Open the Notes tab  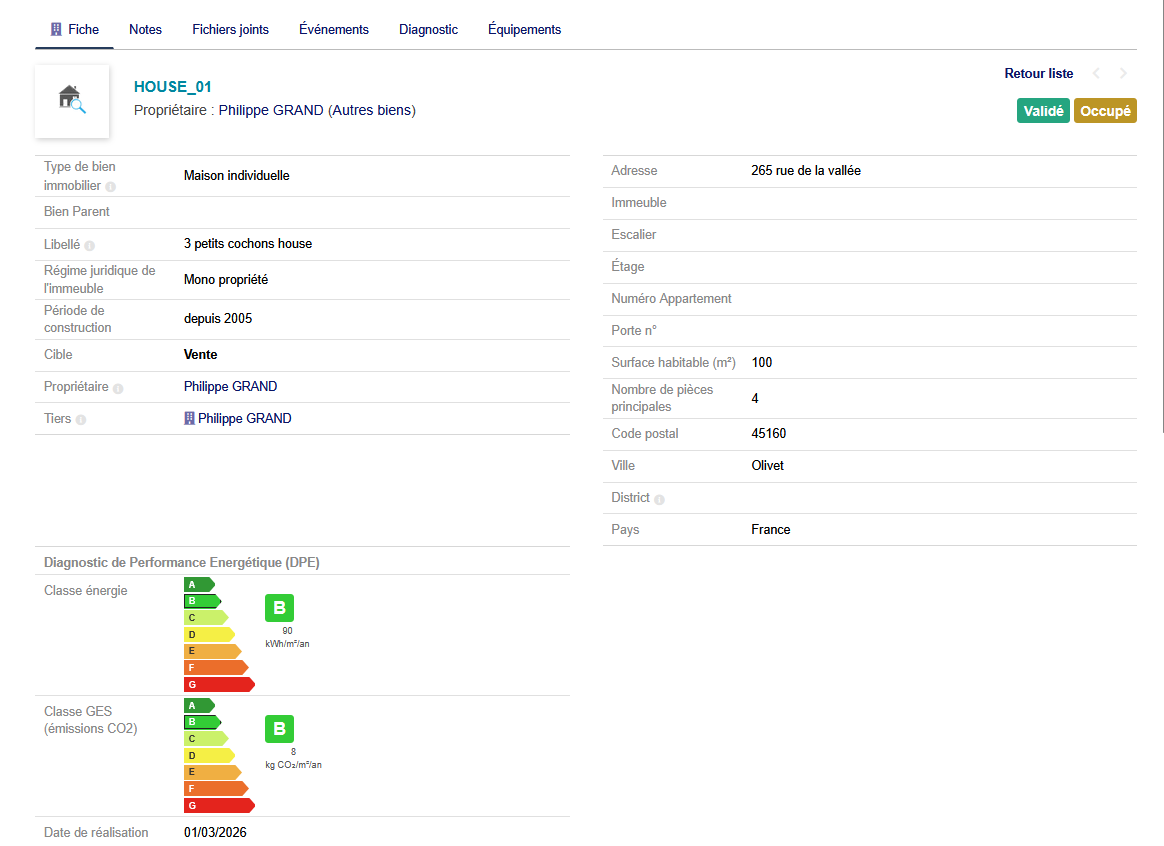tap(145, 30)
